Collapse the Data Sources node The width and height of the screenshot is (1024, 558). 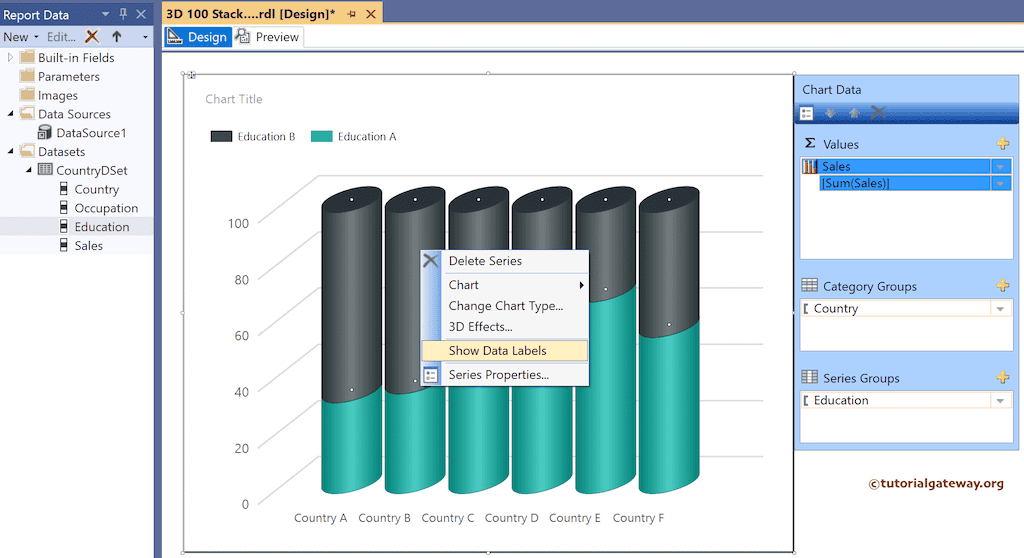click(10, 114)
